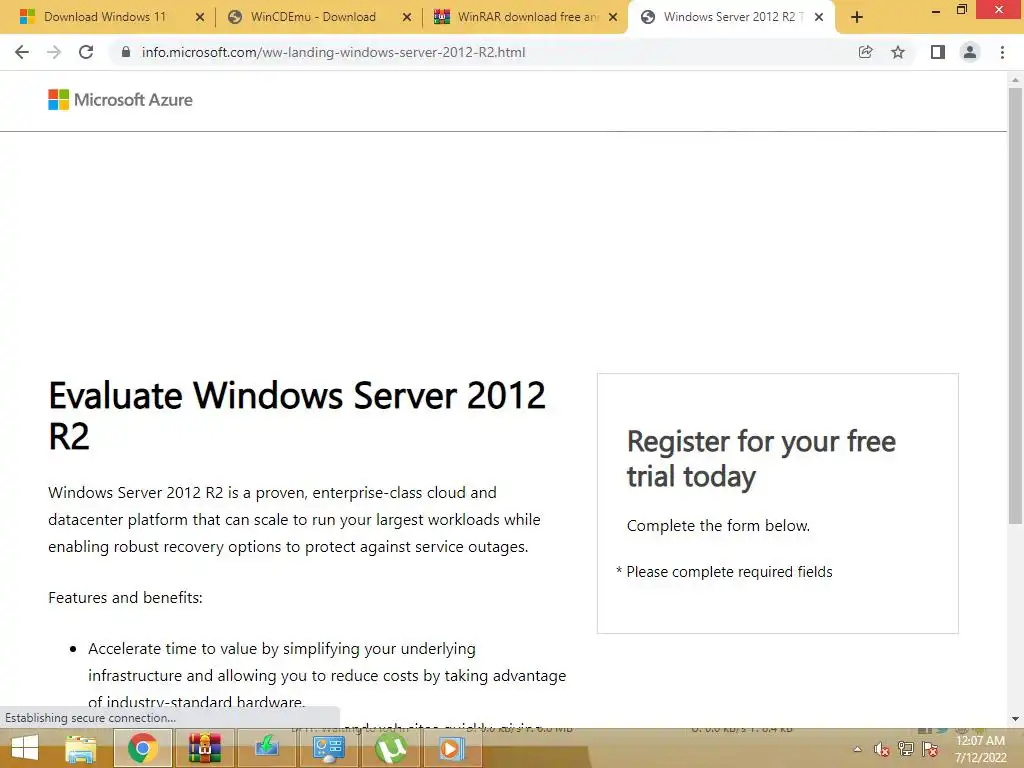This screenshot has height=768, width=1024.
Task: Open the Chrome profile avatar
Action: point(970,52)
